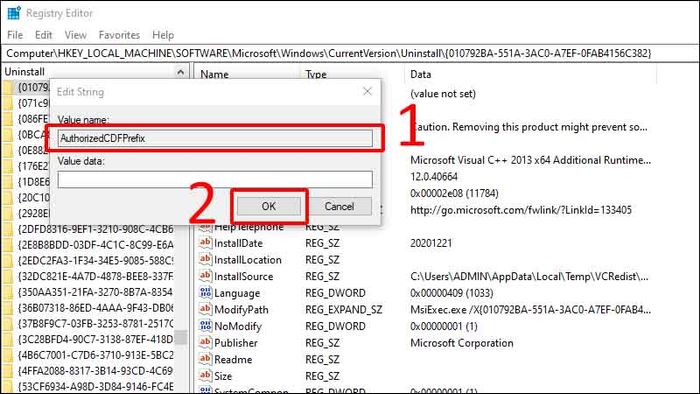The height and width of the screenshot is (394, 700).
Task: Click the 12.0.40664 version data cell
Action: [x=433, y=177]
